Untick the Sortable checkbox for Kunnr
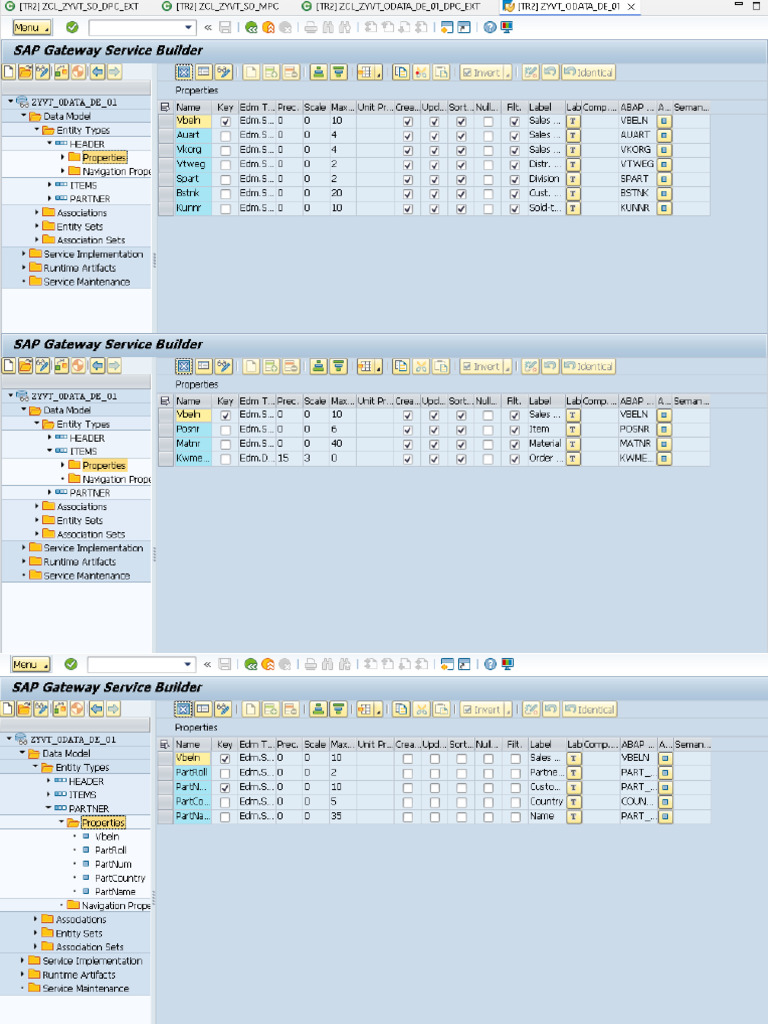The height and width of the screenshot is (1024, 768). [461, 209]
